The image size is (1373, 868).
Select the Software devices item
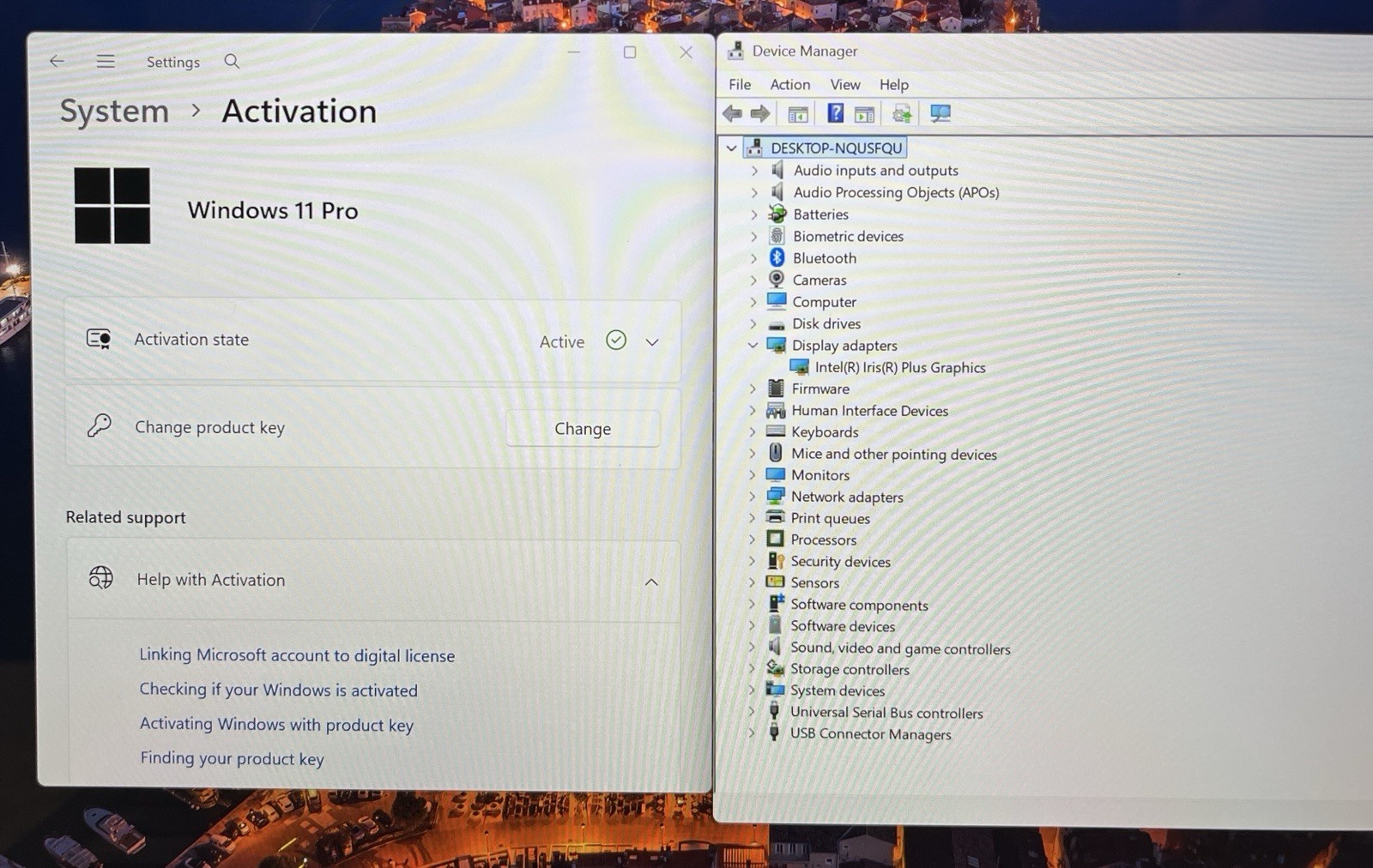[843, 625]
